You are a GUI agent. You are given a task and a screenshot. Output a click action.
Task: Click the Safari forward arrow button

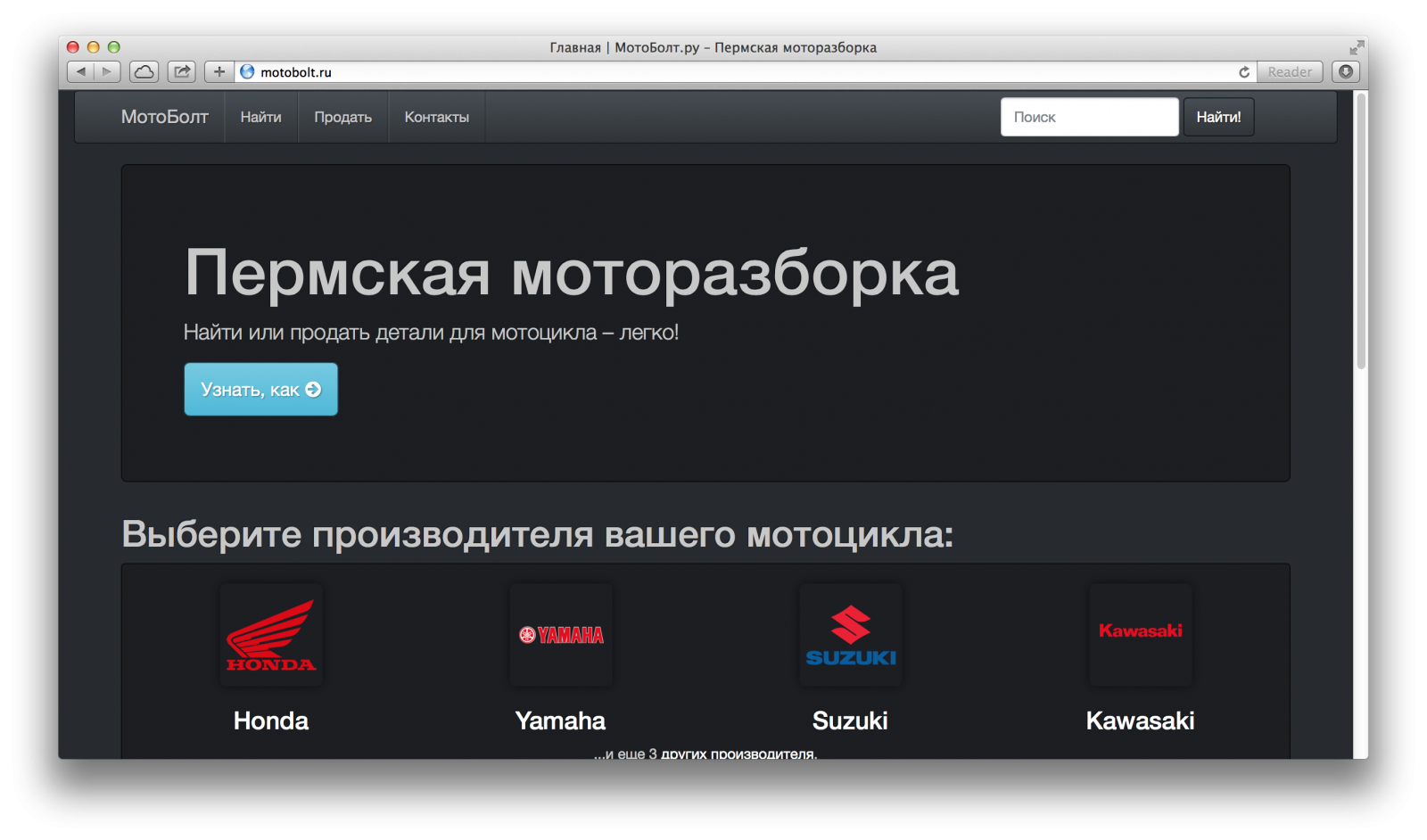pos(107,71)
